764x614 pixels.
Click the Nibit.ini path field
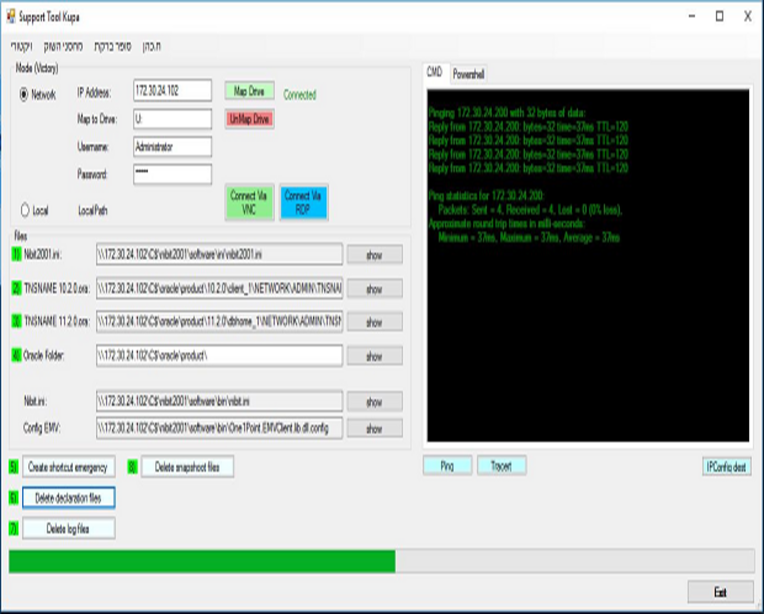tap(219, 402)
